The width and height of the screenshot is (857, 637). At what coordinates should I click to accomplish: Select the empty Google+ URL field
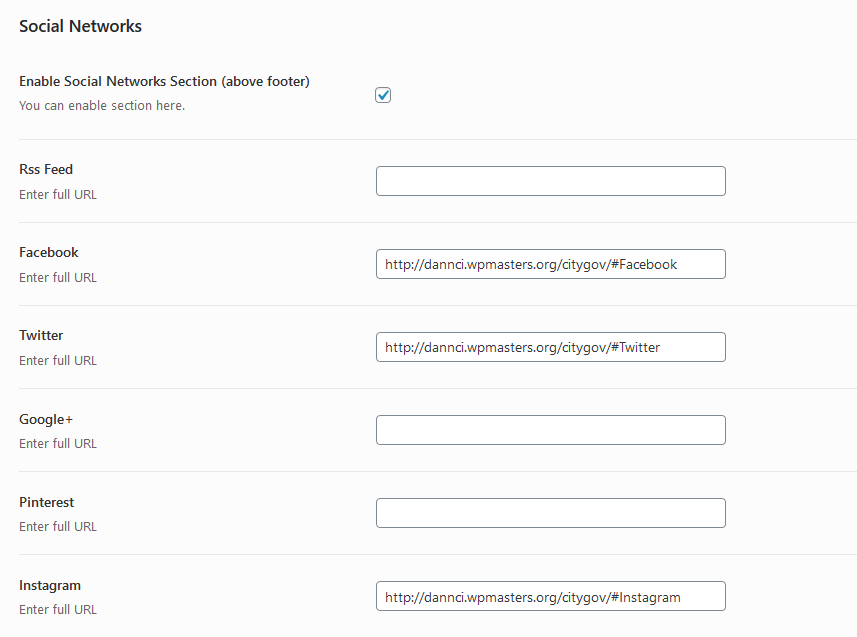tap(550, 430)
